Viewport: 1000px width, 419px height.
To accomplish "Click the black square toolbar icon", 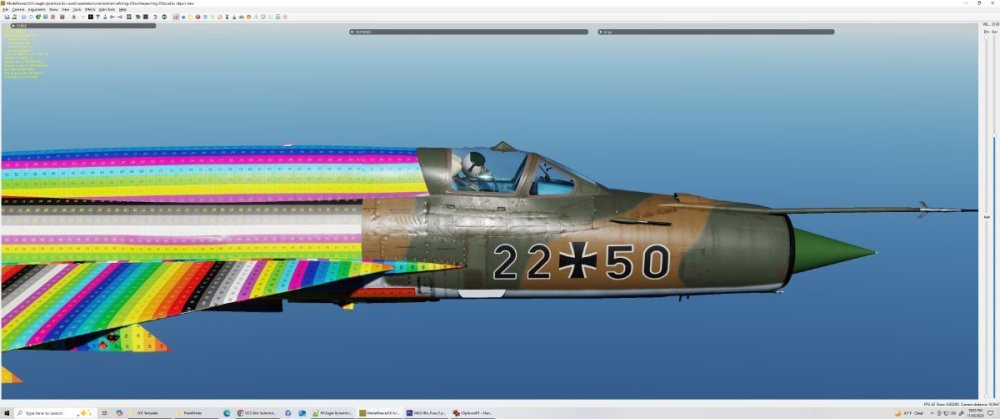I will click(x=91, y=17).
